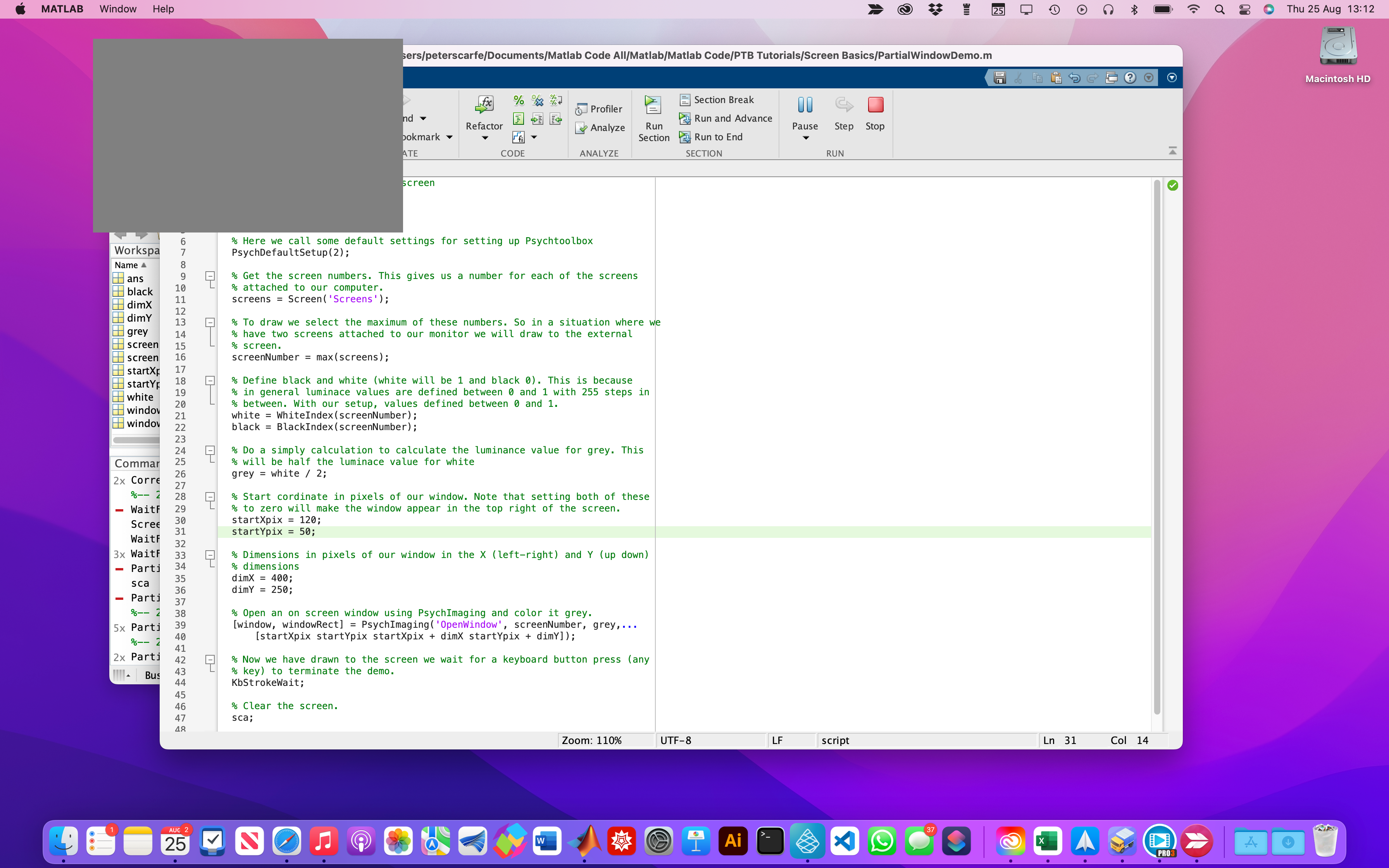This screenshot has height=868, width=1389.
Task: Open the Help question mark icon
Action: coord(1130,77)
